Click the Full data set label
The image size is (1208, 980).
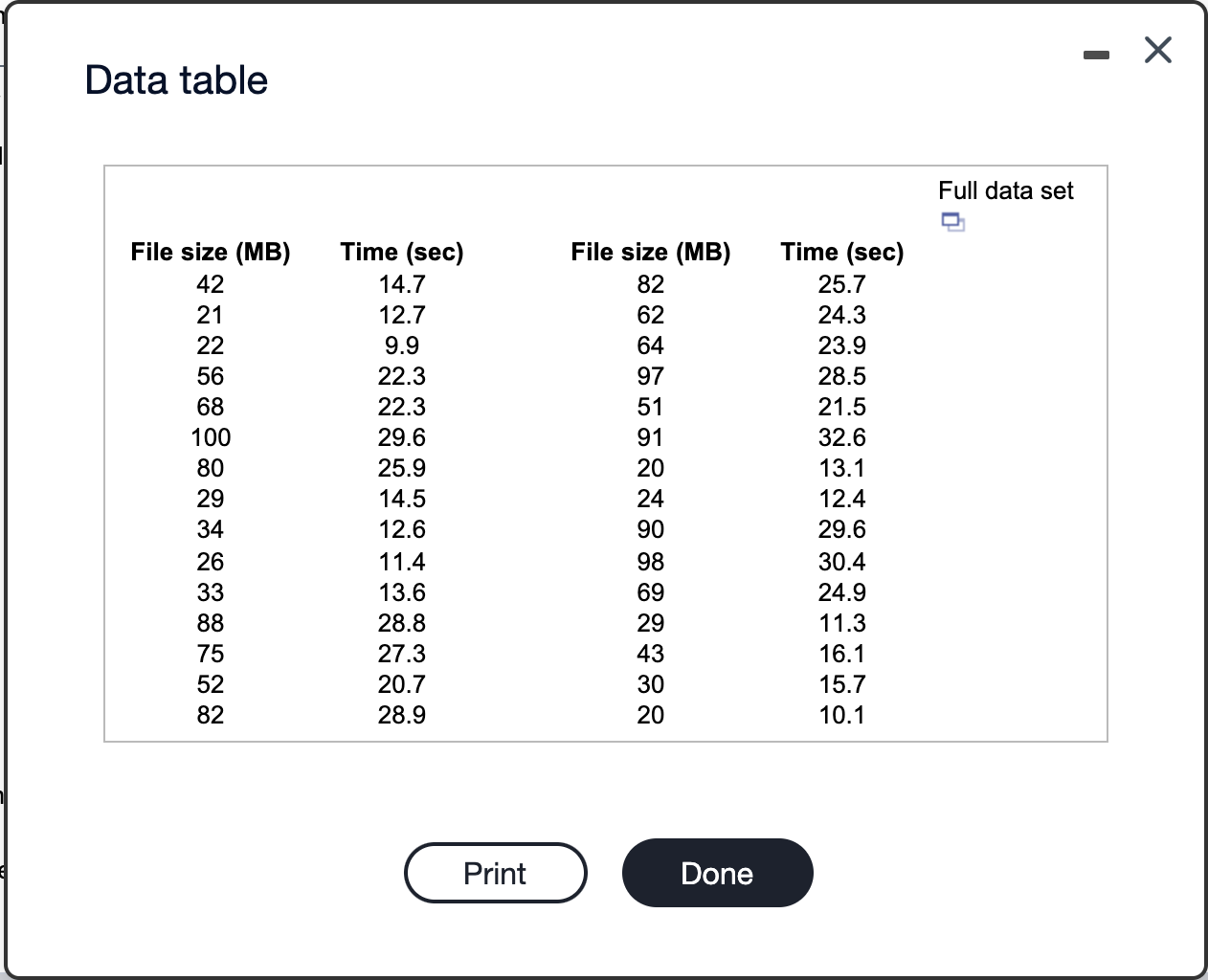(x=1006, y=190)
